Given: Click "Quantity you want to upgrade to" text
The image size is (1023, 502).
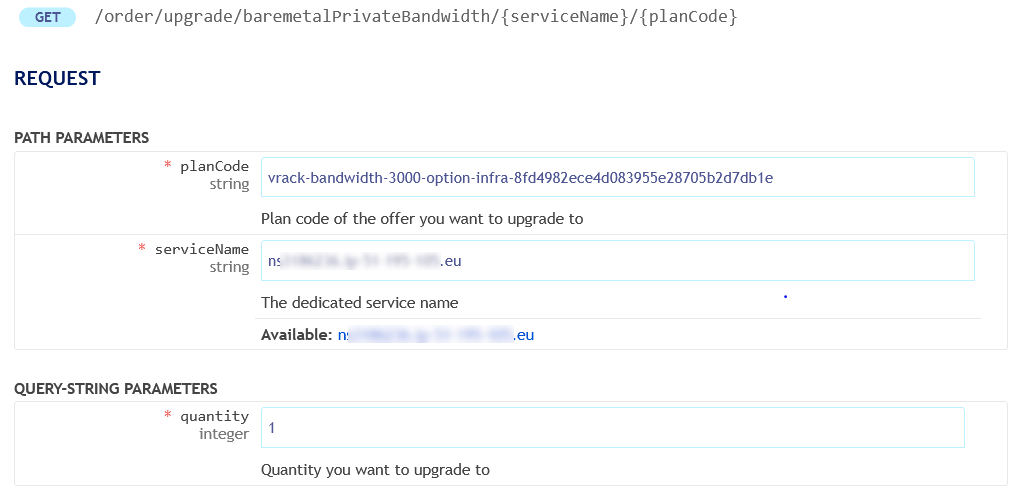Looking at the screenshot, I should [x=375, y=469].
